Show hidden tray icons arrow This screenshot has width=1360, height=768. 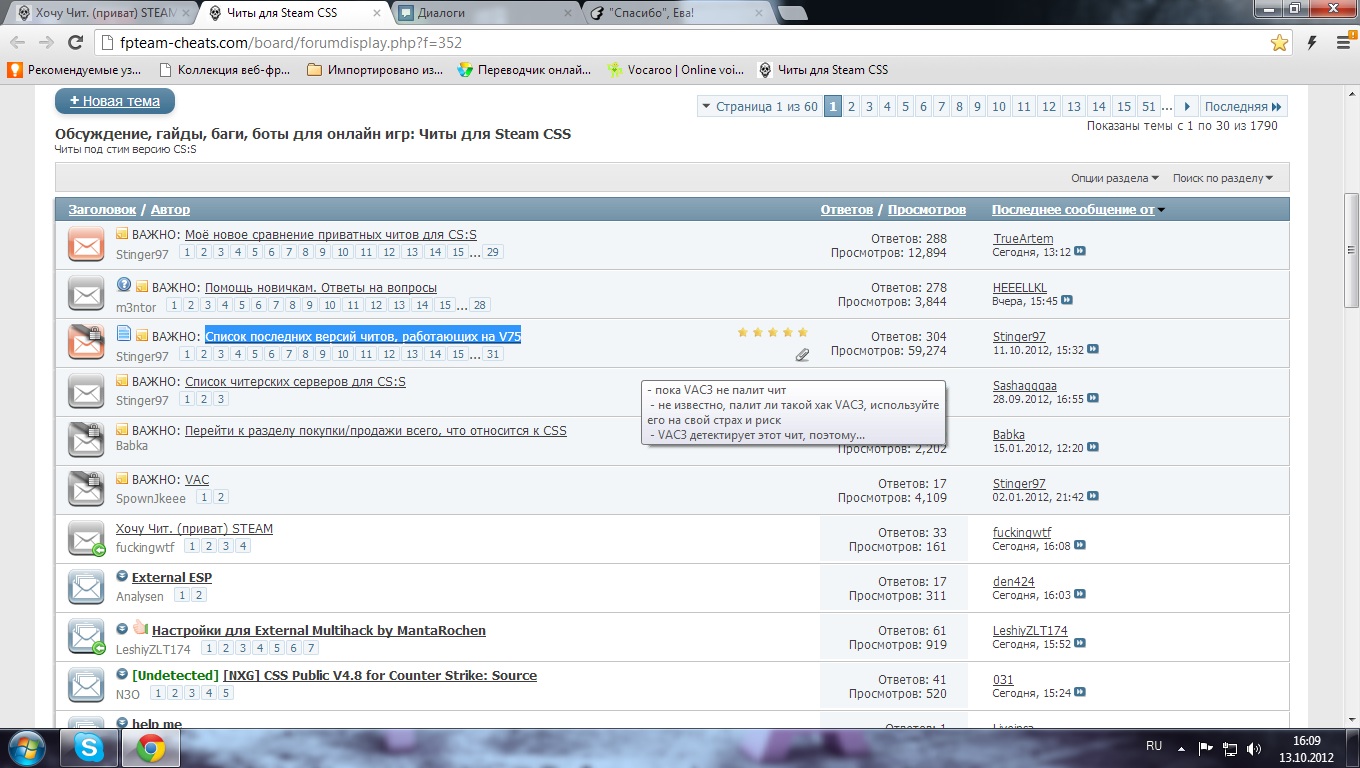[1182, 747]
